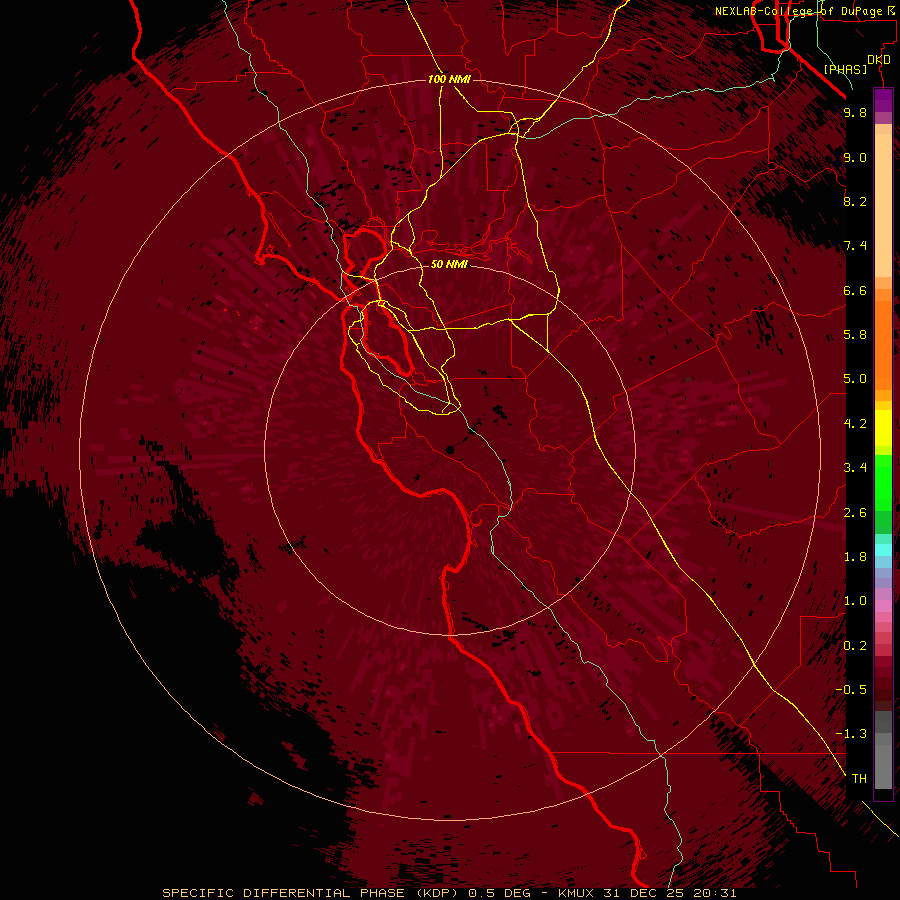Click the 9.8 value on the color scale
900x900 pixels.
coord(855,112)
